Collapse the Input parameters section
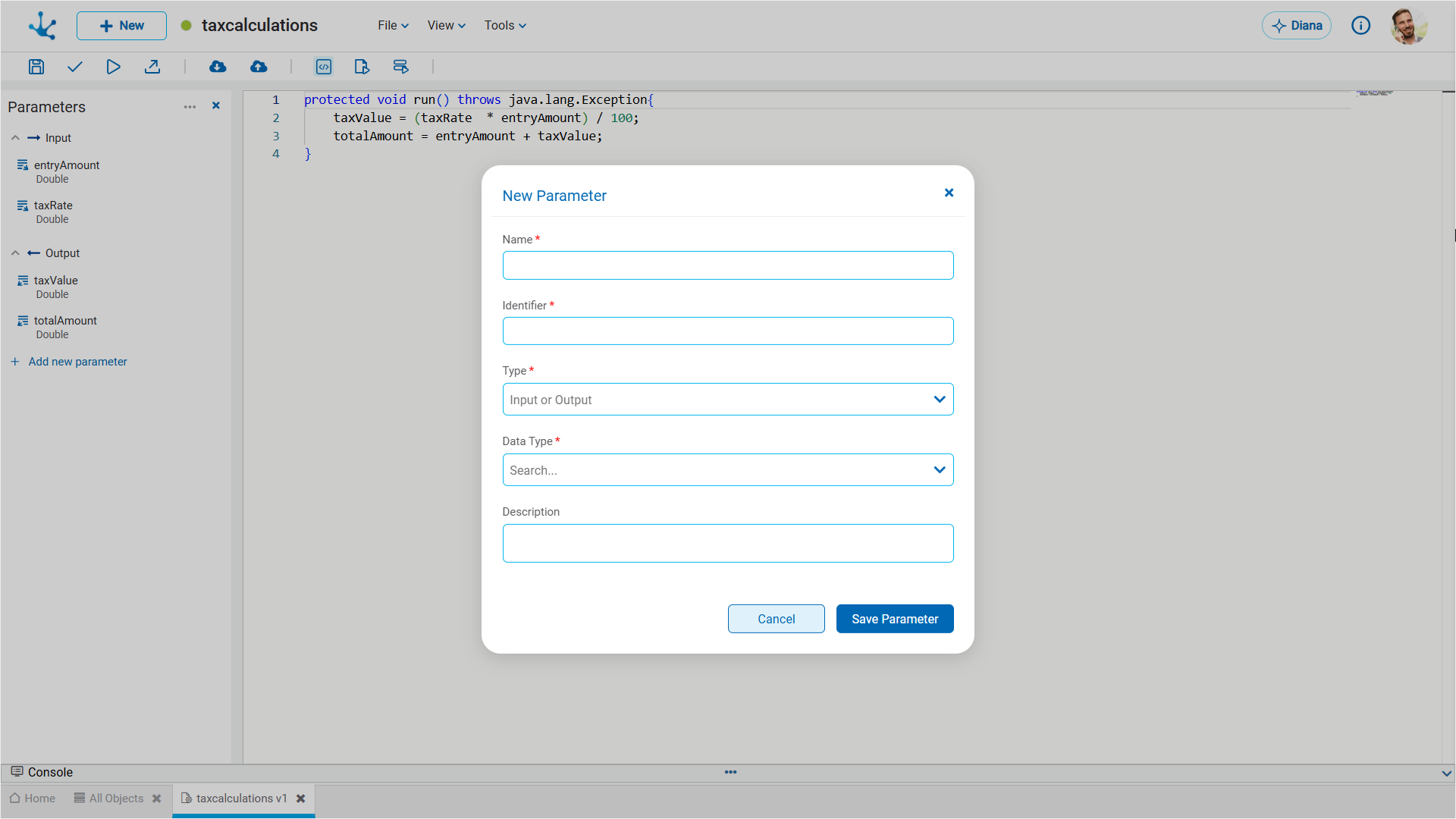This screenshot has width=1456, height=819. 15,138
